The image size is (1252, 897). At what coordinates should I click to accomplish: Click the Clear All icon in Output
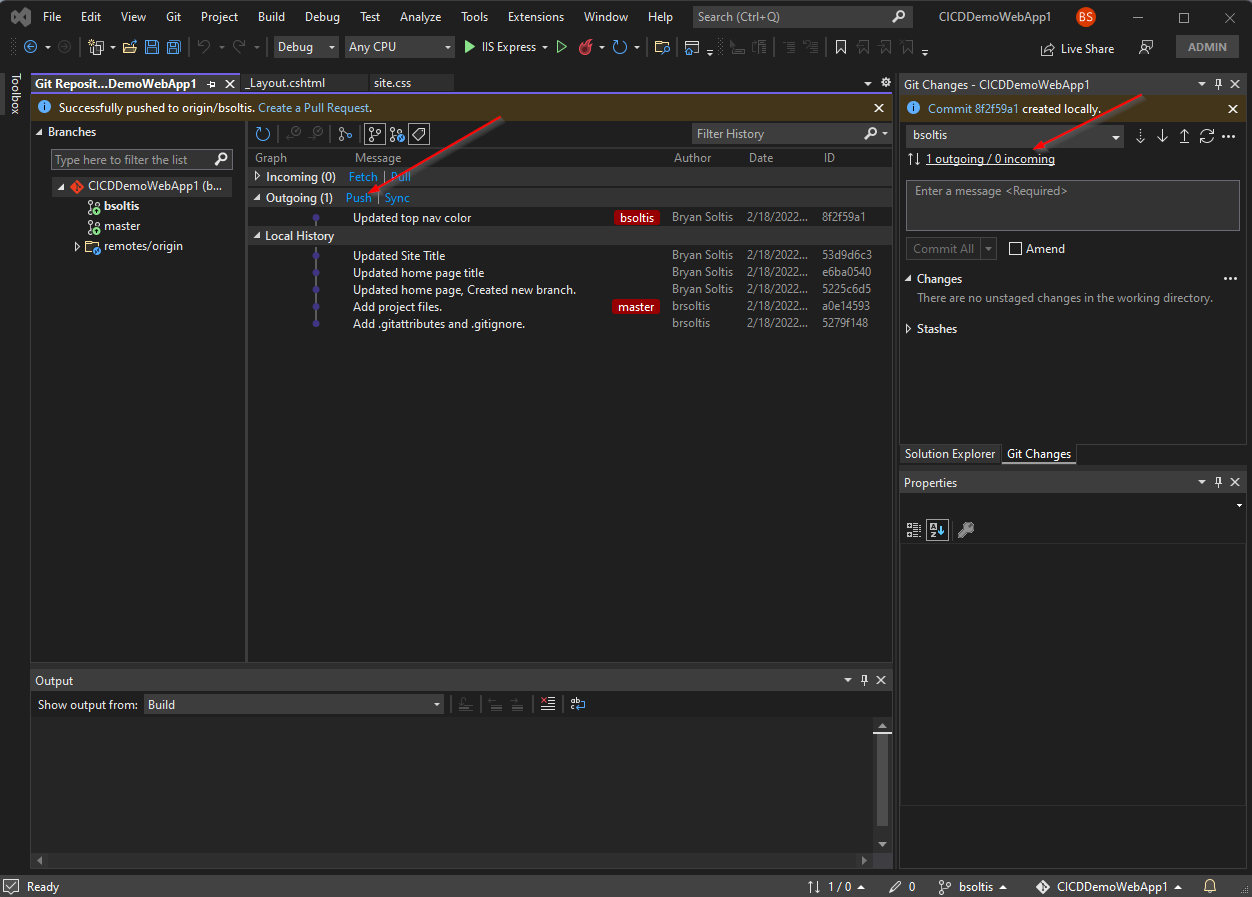coord(547,704)
